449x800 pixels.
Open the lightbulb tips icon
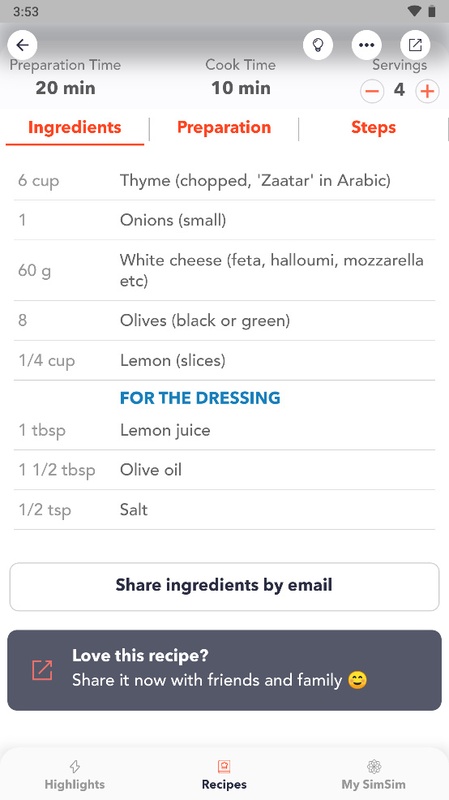[x=318, y=45]
